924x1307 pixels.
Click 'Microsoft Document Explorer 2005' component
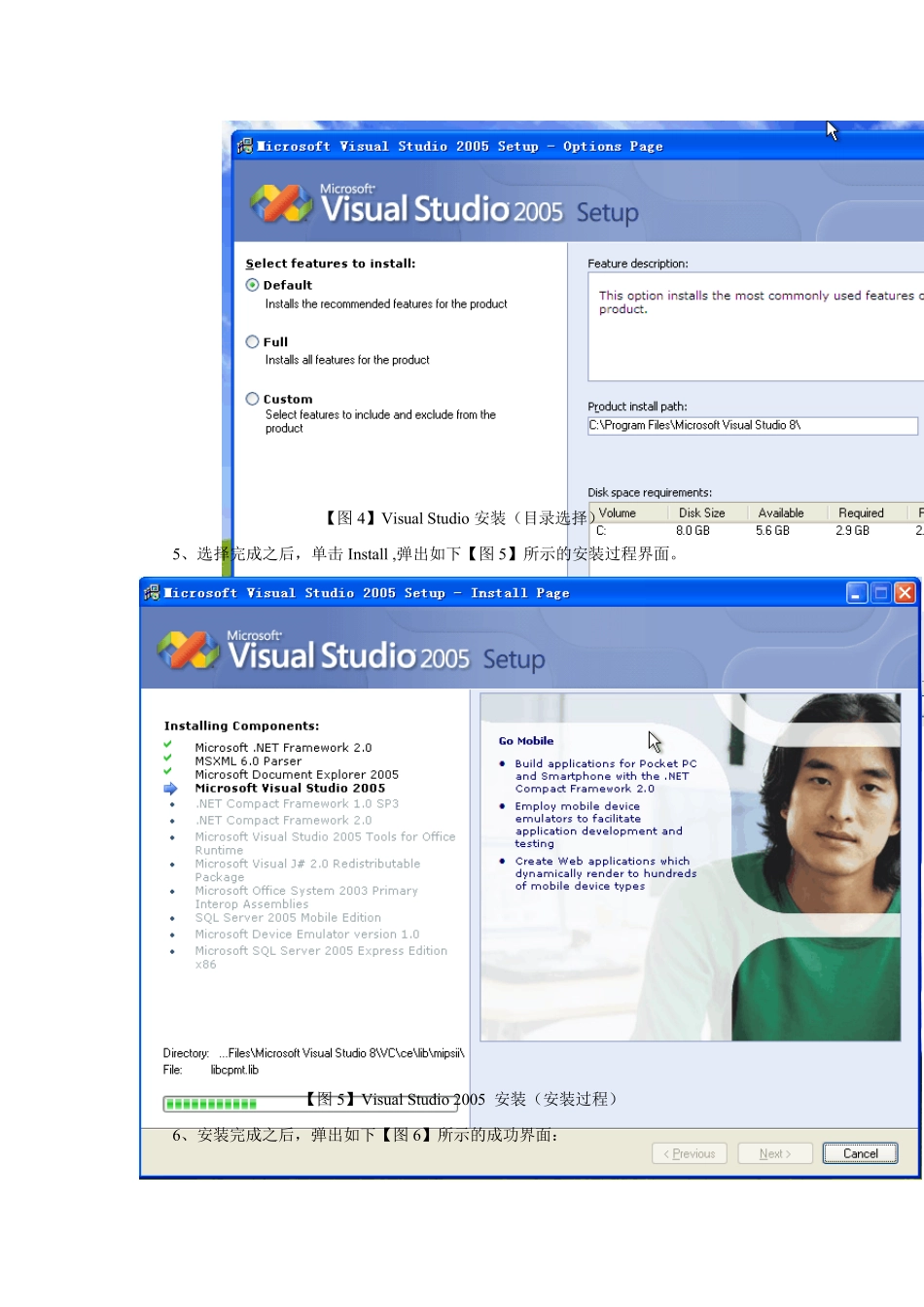(297, 775)
